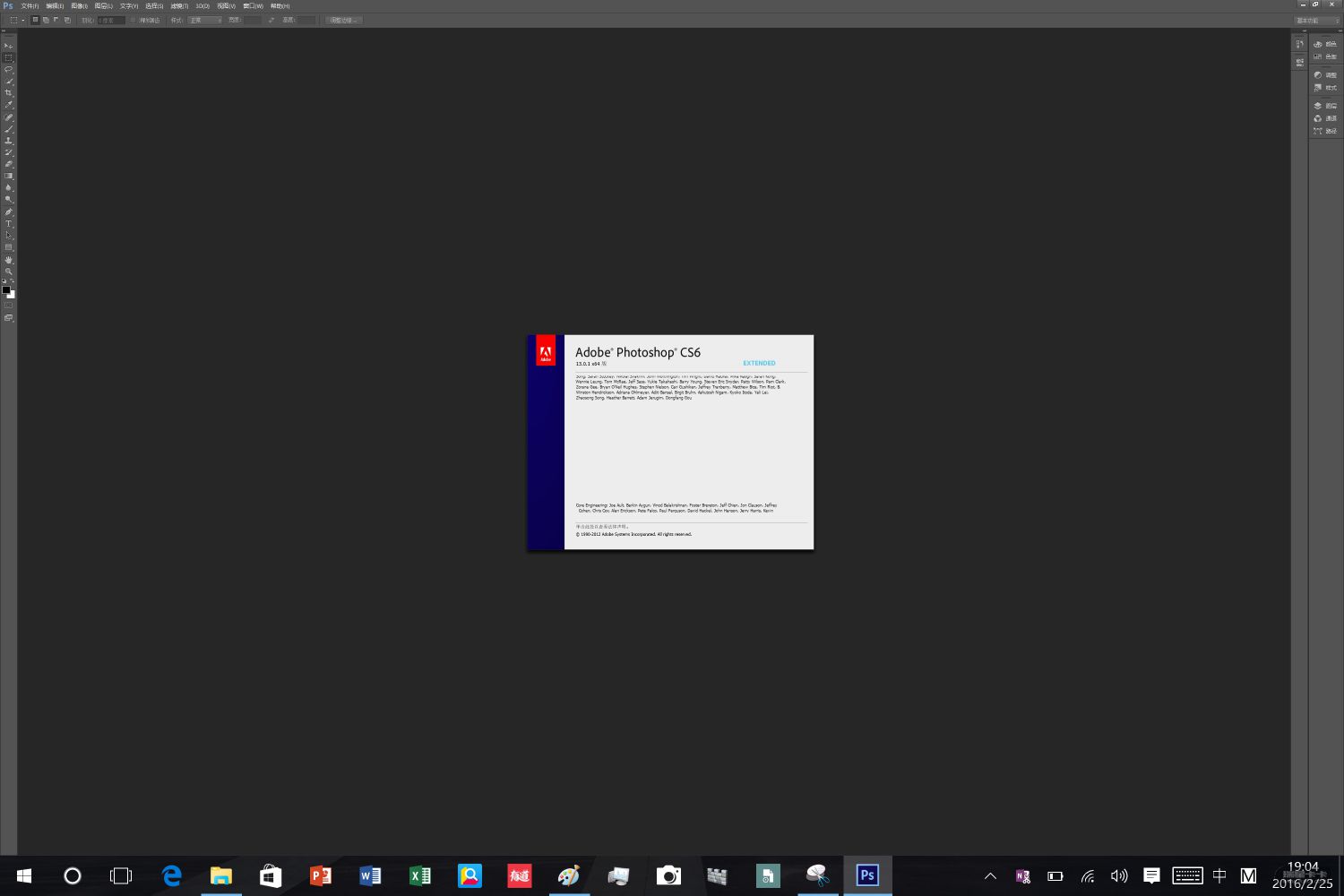Open Microsoft Edge from taskbar
This screenshot has width=1344, height=896.
click(x=171, y=876)
